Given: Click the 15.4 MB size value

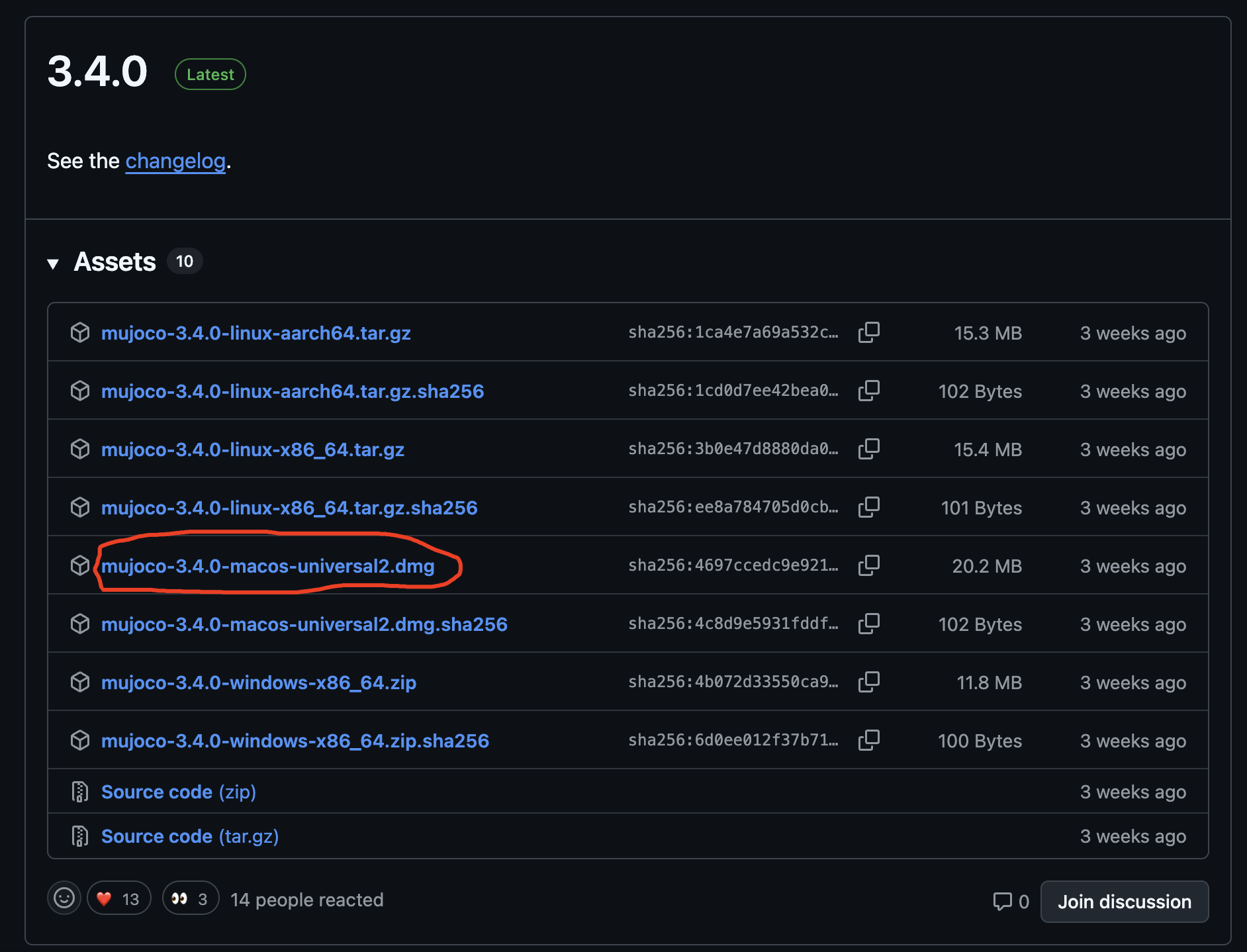Looking at the screenshot, I should (988, 450).
